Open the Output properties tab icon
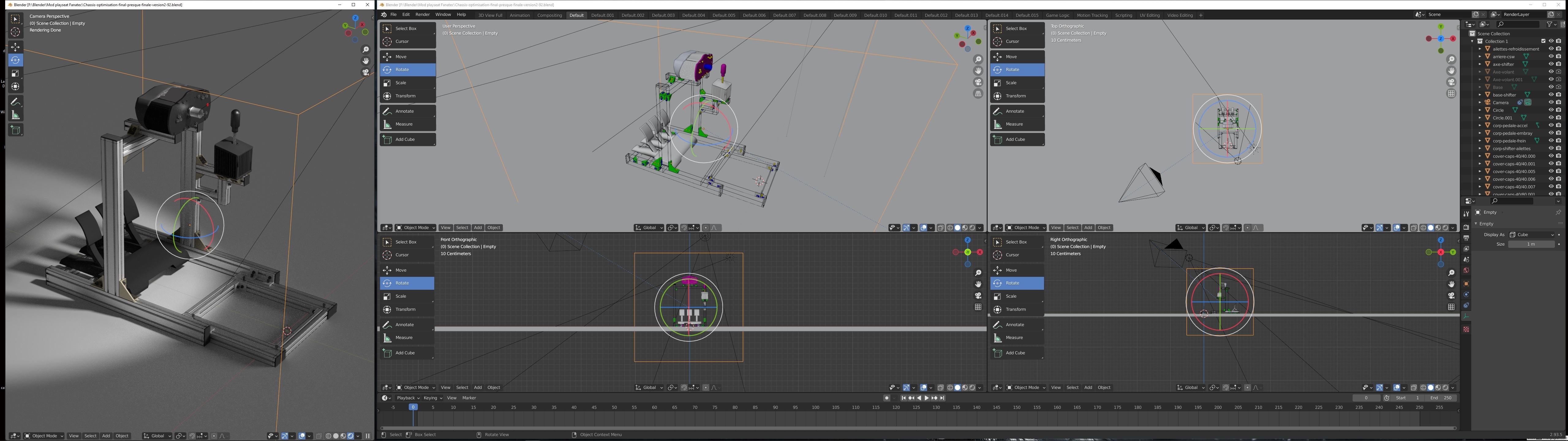The width and height of the screenshot is (1568, 441). click(x=1466, y=238)
